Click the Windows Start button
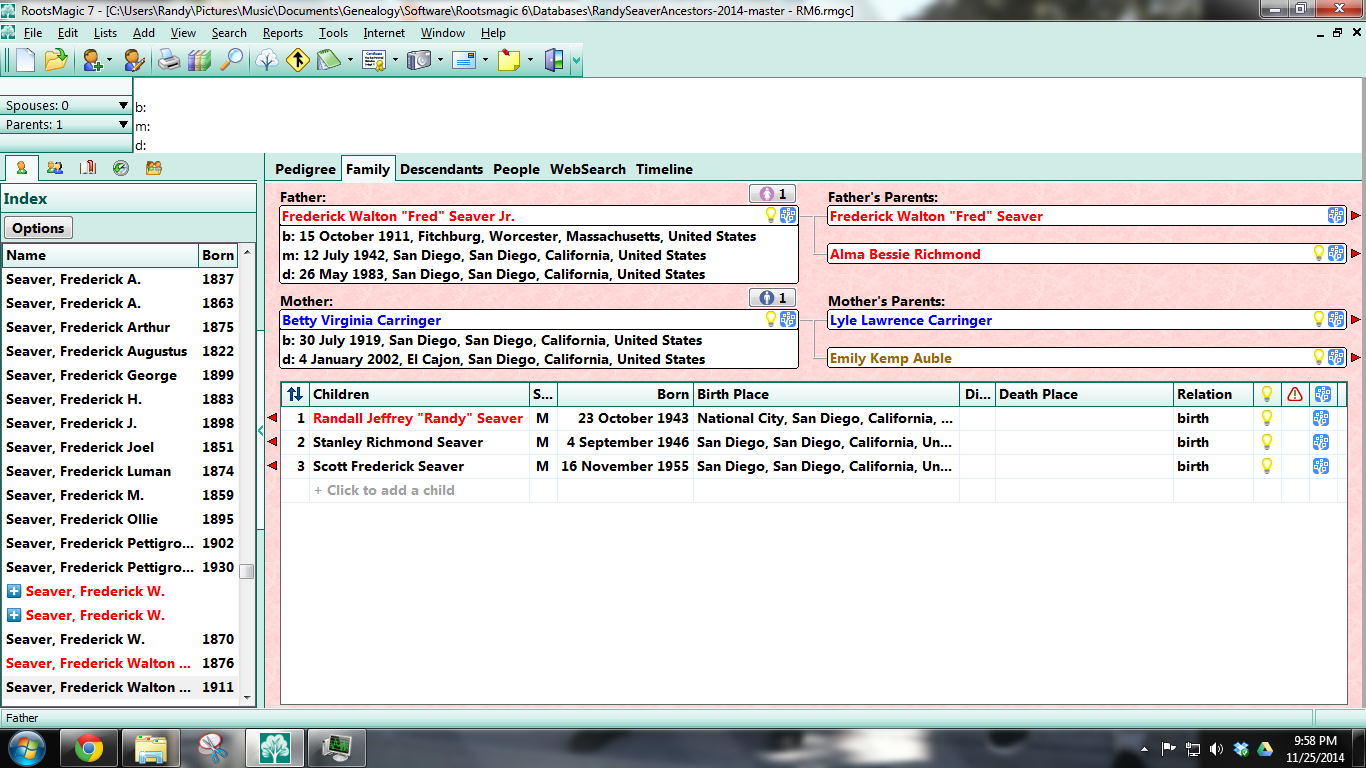 coord(27,747)
